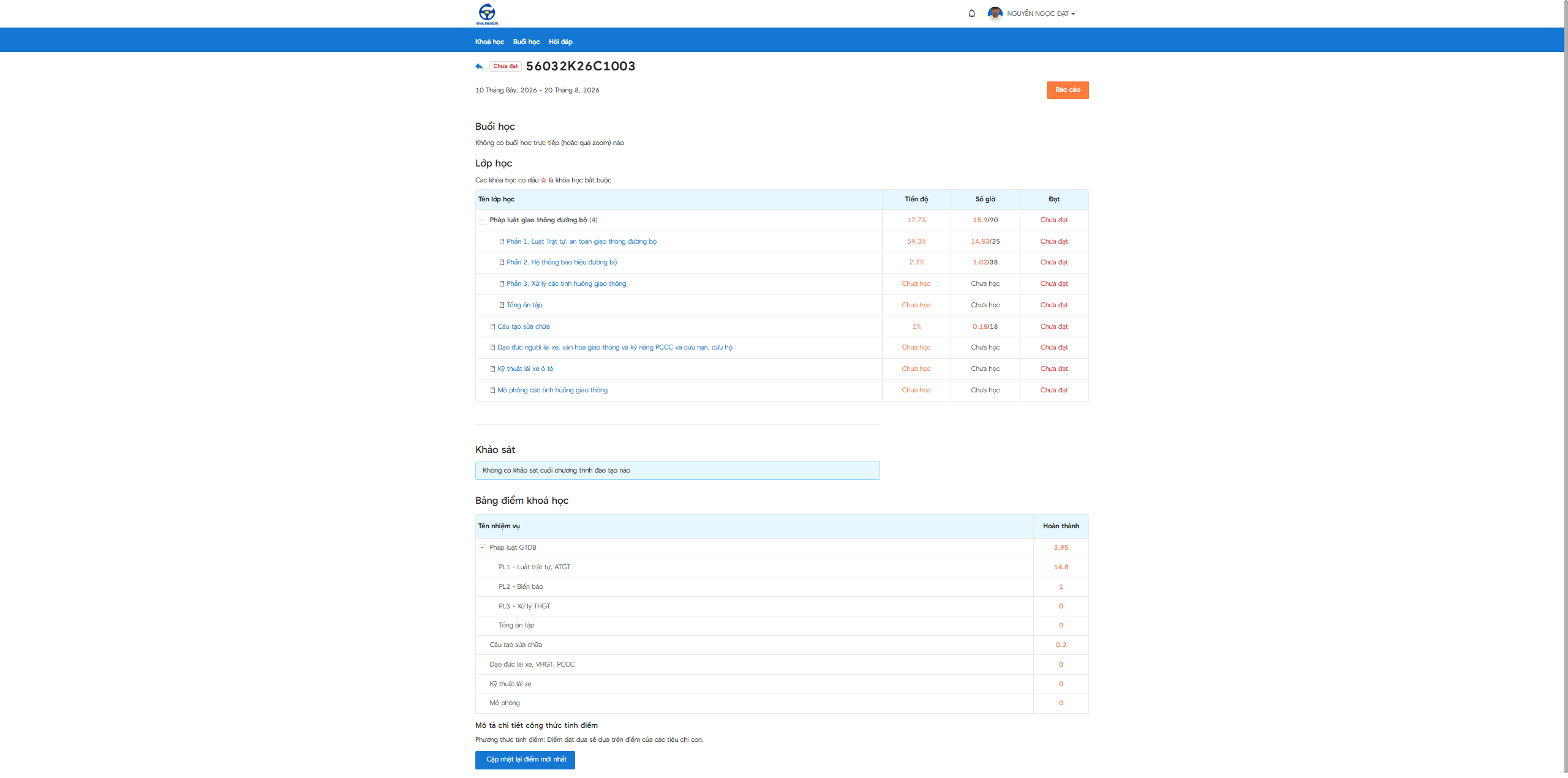The width and height of the screenshot is (1568, 778).
Task: Collapse the Pháp luật GTĐB score group
Action: pyautogui.click(x=482, y=548)
